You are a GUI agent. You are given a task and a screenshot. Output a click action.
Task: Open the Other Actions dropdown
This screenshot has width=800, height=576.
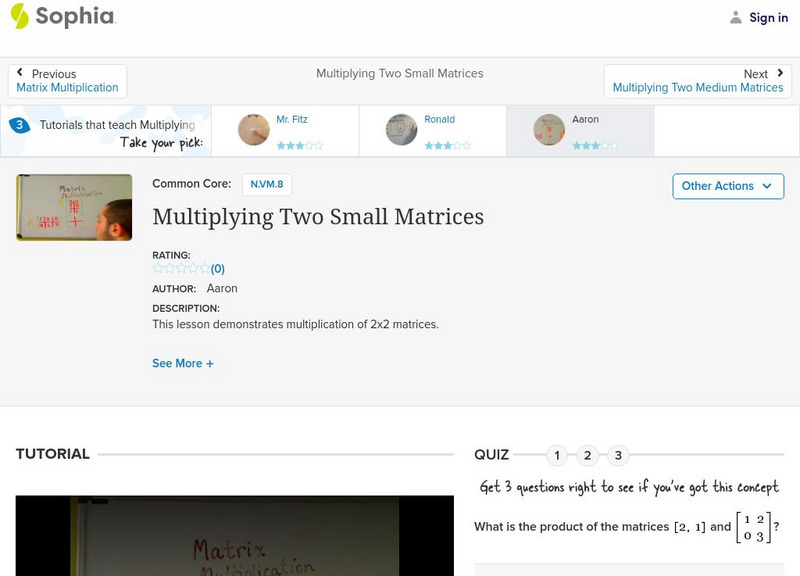coord(727,186)
